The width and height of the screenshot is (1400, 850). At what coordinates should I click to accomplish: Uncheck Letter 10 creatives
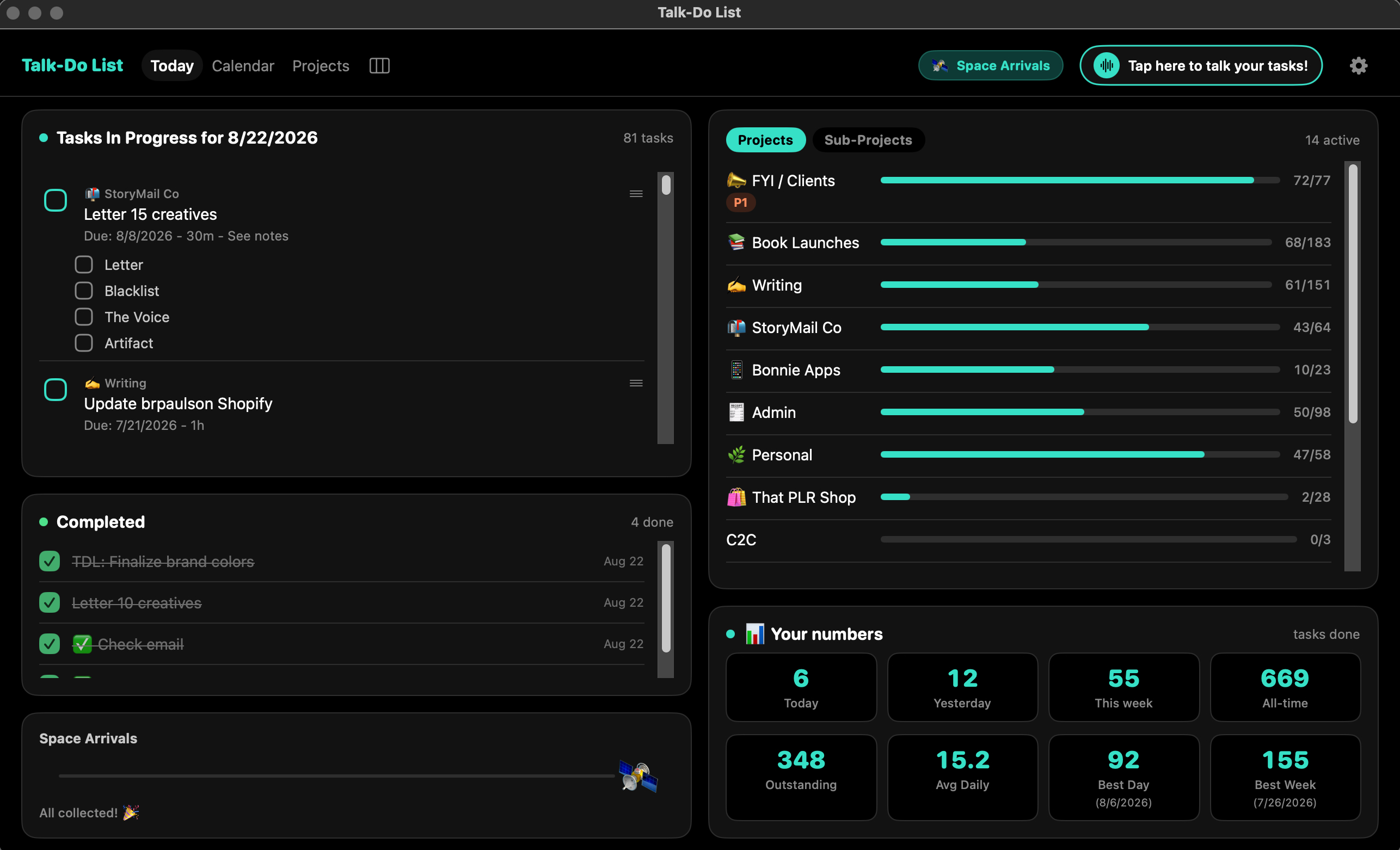click(50, 602)
